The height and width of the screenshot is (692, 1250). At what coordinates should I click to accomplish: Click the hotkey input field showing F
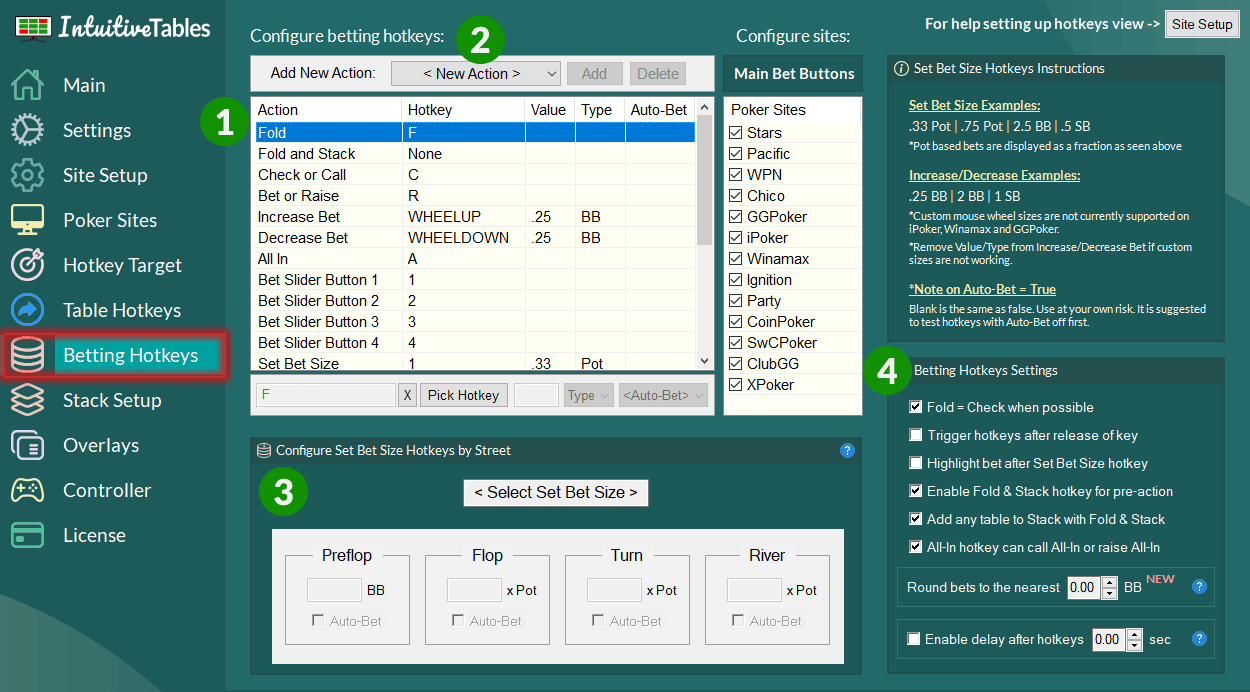coord(325,395)
